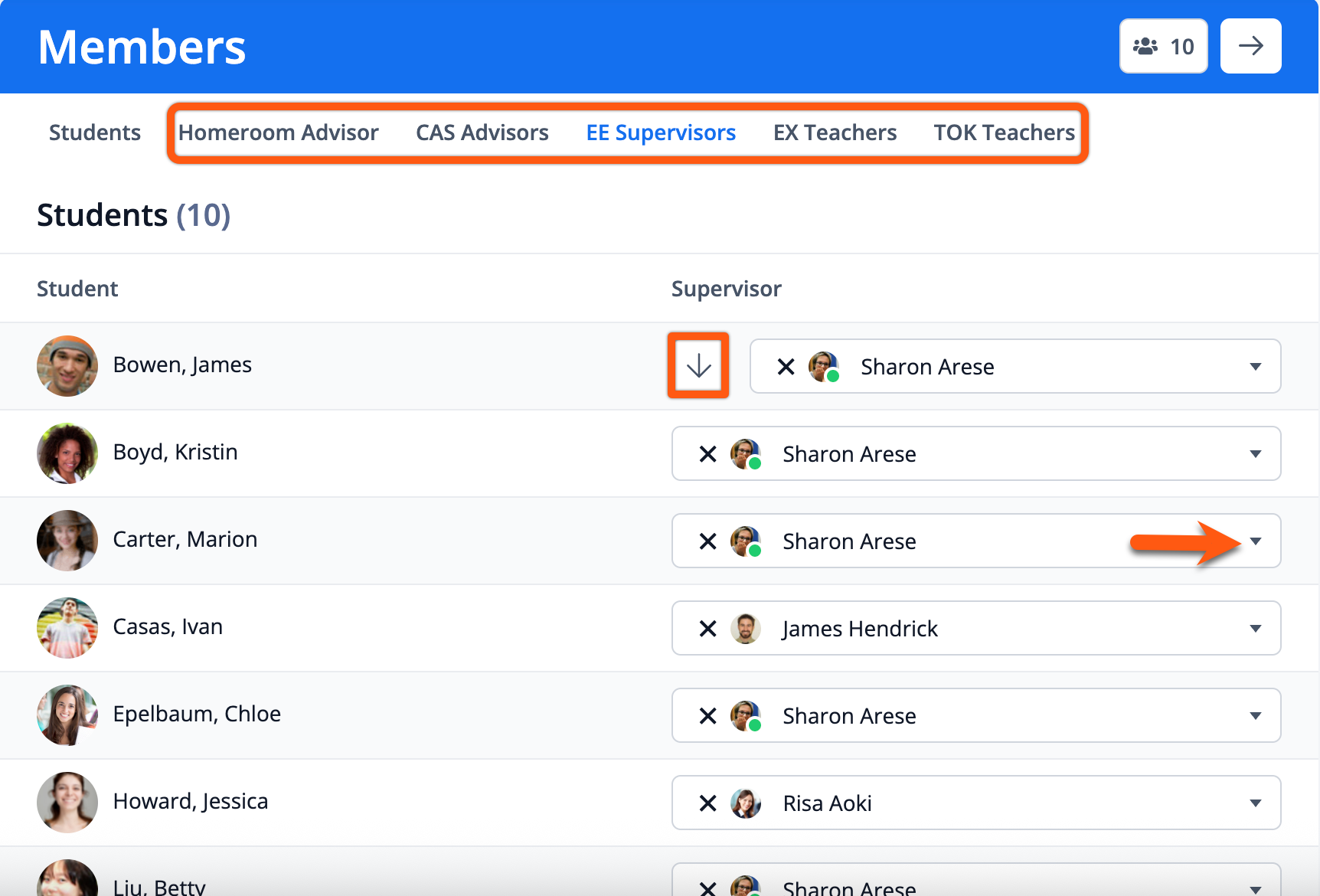Open Ivan Casas supervisor dropdown arrow
The width and height of the screenshot is (1320, 896).
pyautogui.click(x=1255, y=629)
